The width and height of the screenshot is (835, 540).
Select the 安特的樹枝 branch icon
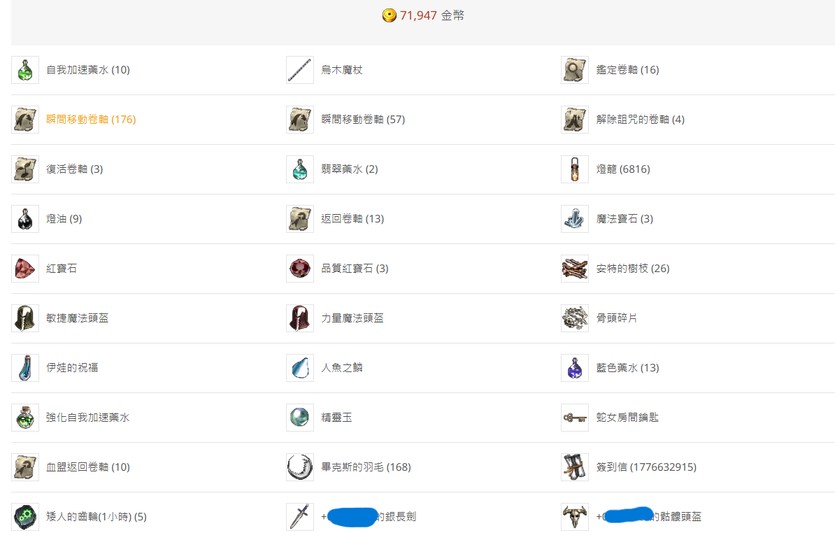tap(574, 268)
